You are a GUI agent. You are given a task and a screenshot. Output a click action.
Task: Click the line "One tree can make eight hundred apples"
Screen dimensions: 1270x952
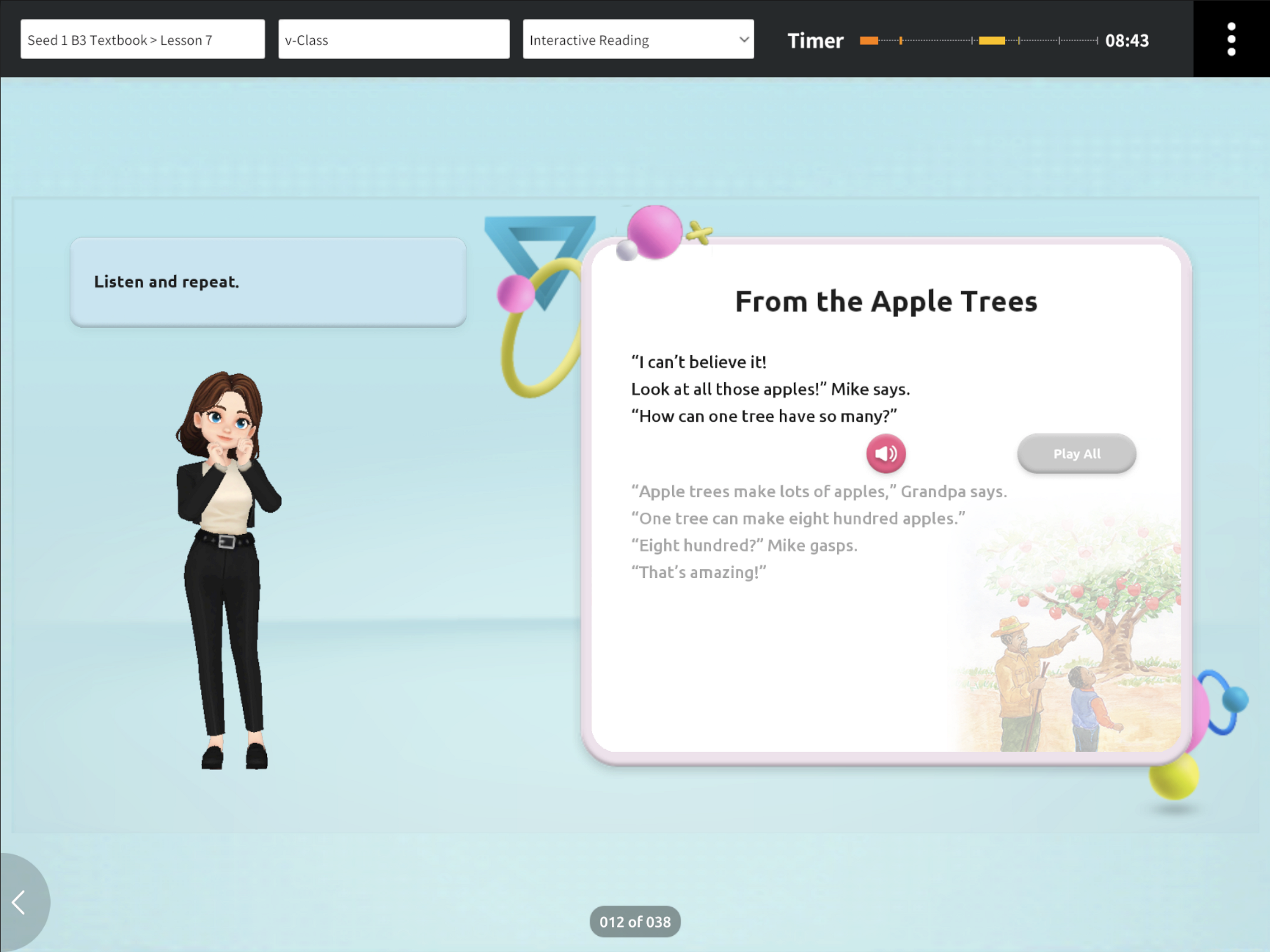click(798, 518)
